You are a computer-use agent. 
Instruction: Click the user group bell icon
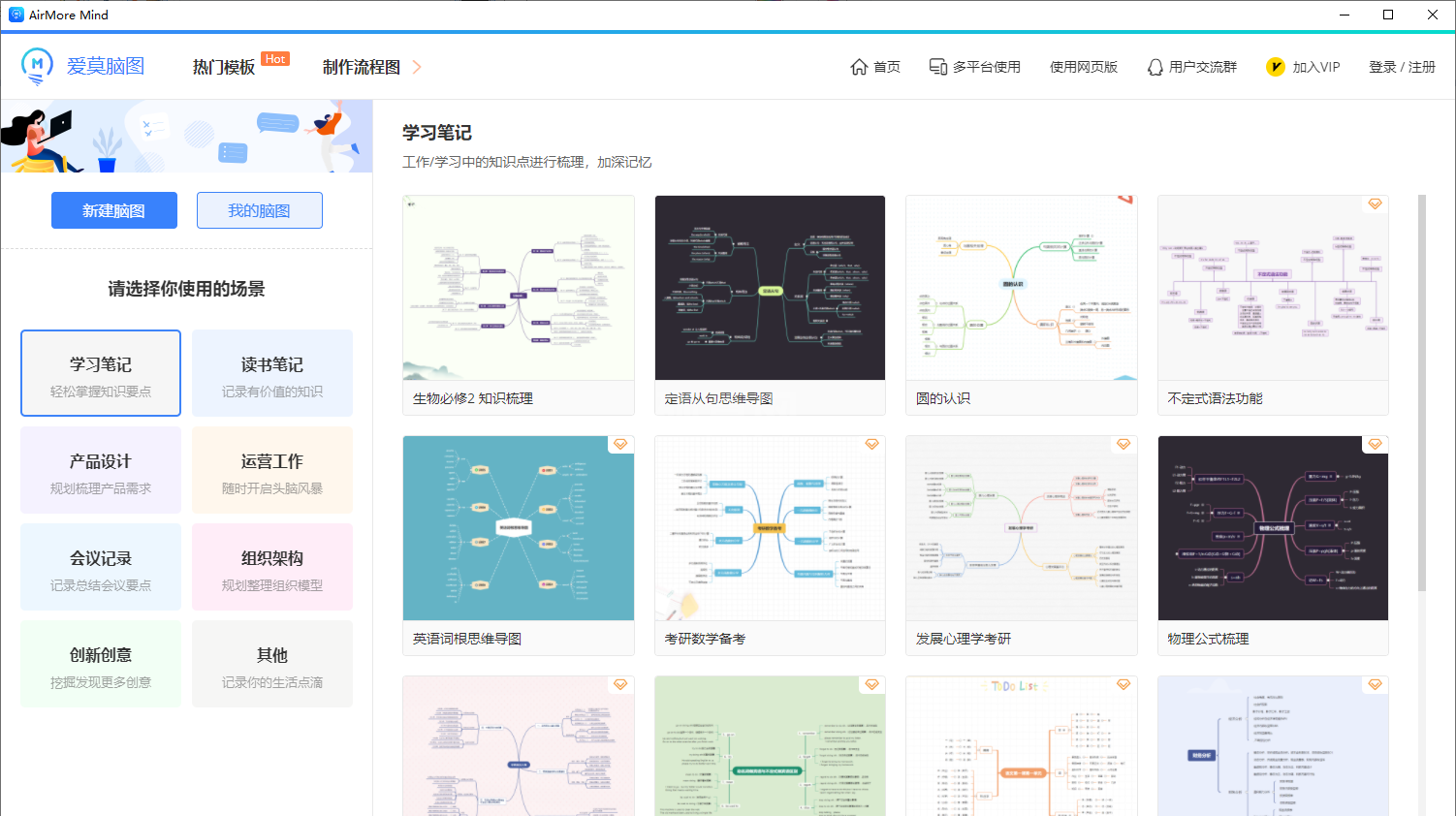coord(1155,67)
